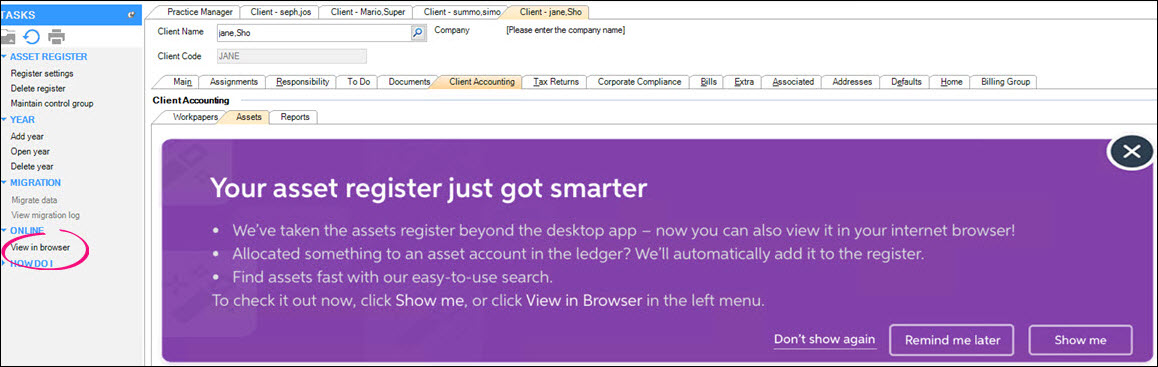The width and height of the screenshot is (1158, 367).
Task: Click the Client Name input field
Action: point(313,32)
